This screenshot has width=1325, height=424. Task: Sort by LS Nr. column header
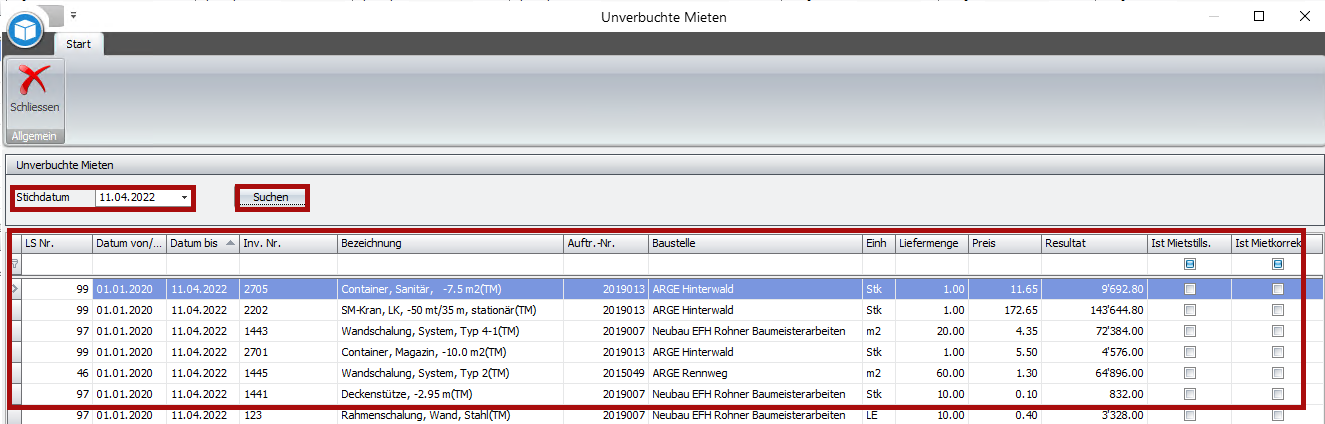pos(57,243)
